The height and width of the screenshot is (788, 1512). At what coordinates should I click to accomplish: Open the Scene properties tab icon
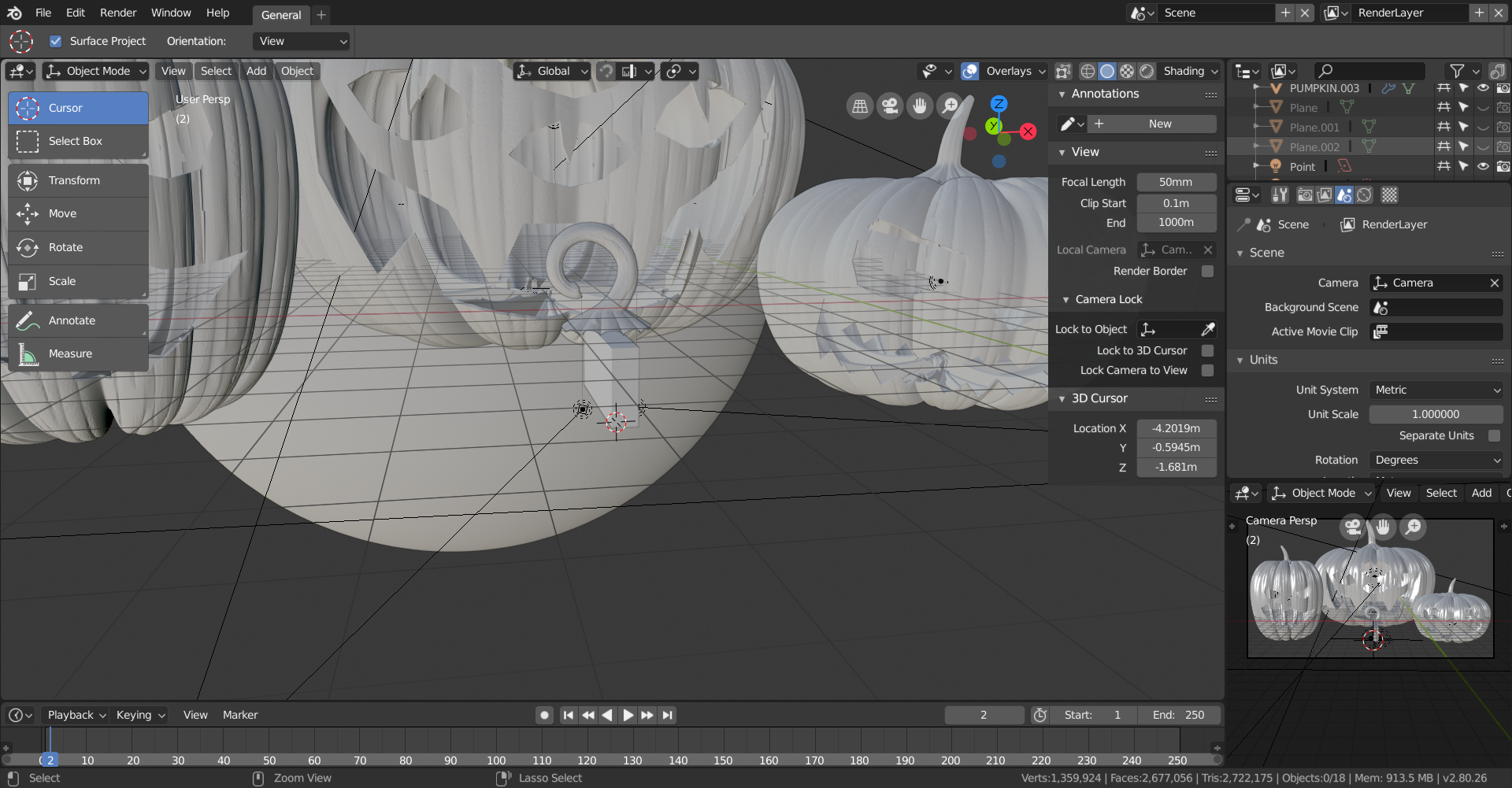click(1344, 194)
